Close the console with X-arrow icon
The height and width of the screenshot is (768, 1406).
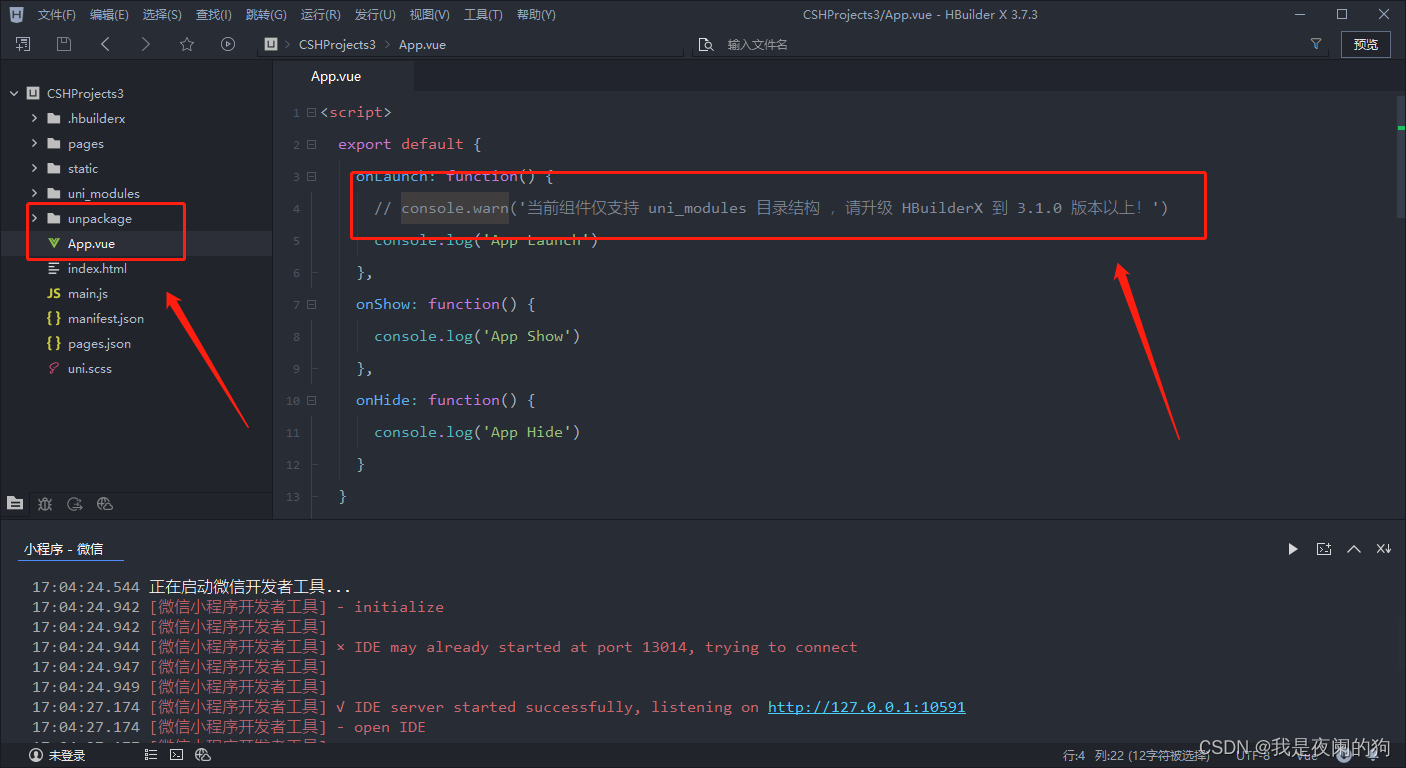click(x=1384, y=549)
